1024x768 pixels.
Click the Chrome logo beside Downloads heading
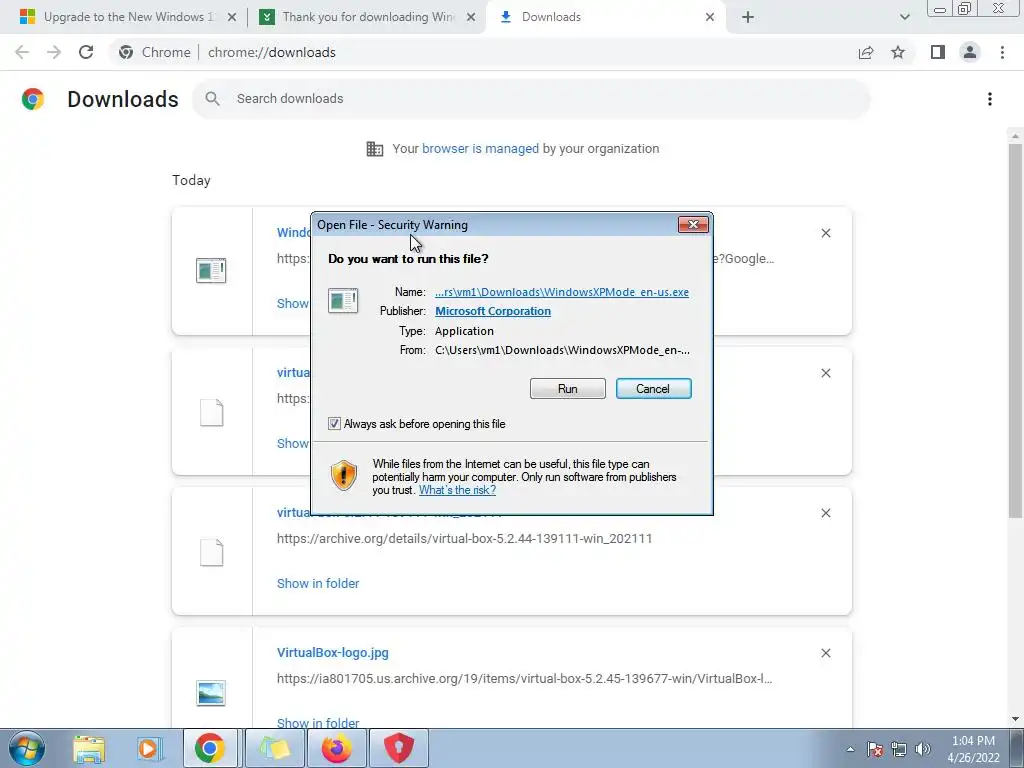click(x=33, y=99)
